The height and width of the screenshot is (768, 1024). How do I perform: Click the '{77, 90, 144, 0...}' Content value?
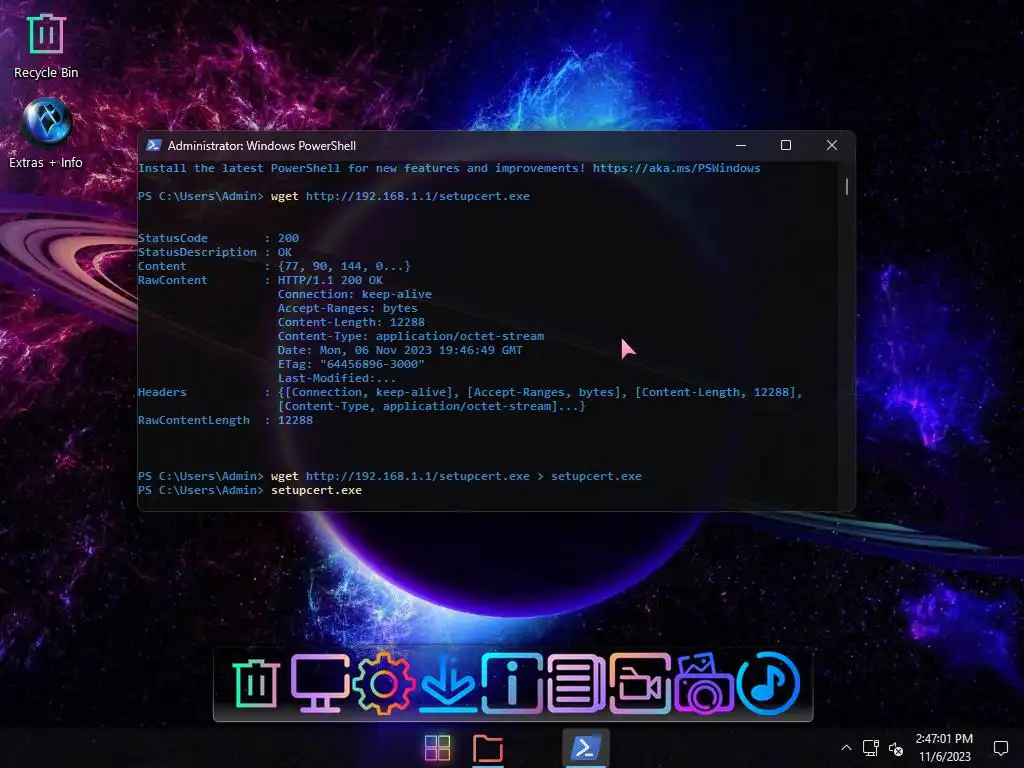tap(344, 266)
